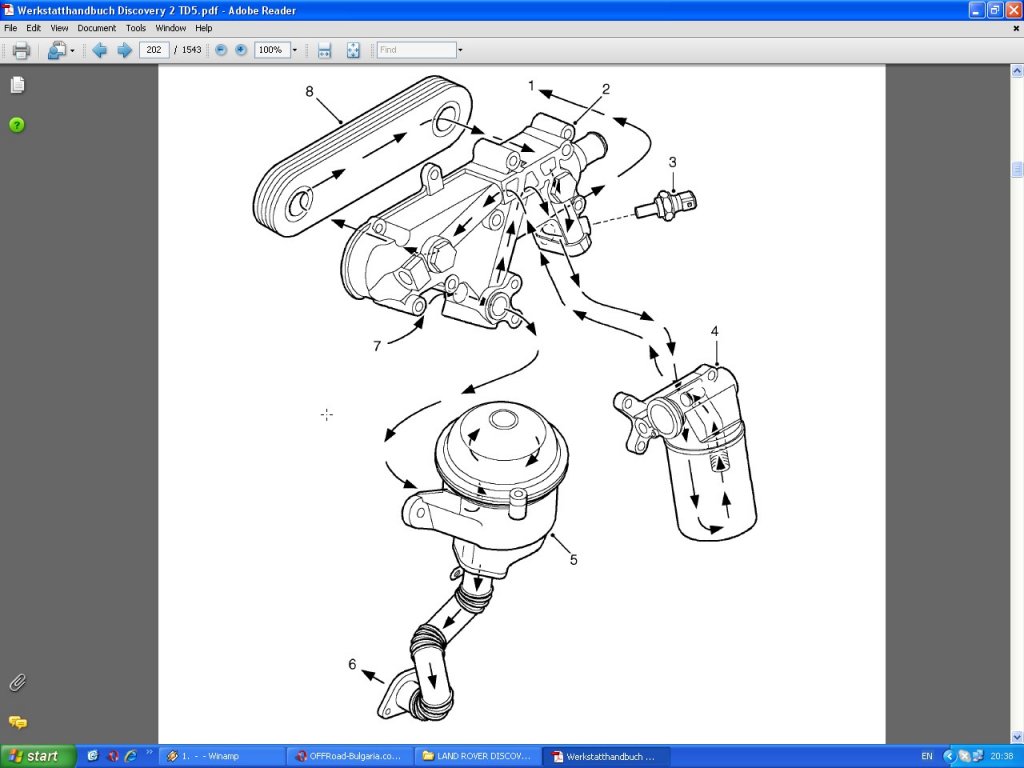Image resolution: width=1024 pixels, height=768 pixels.
Task: Expand the Find options dropdown arrow
Action: (x=460, y=50)
